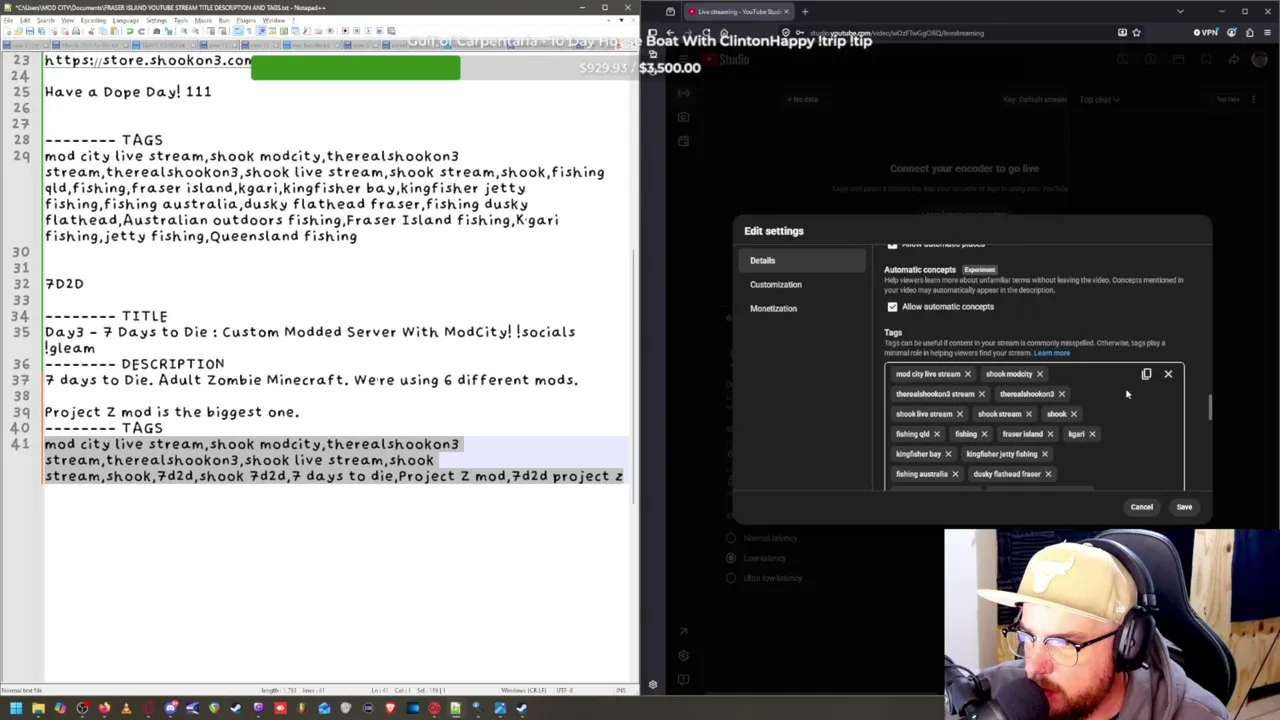Click the UTF-8 encoding status bar entry
The height and width of the screenshot is (720, 1280).
[x=565, y=690]
